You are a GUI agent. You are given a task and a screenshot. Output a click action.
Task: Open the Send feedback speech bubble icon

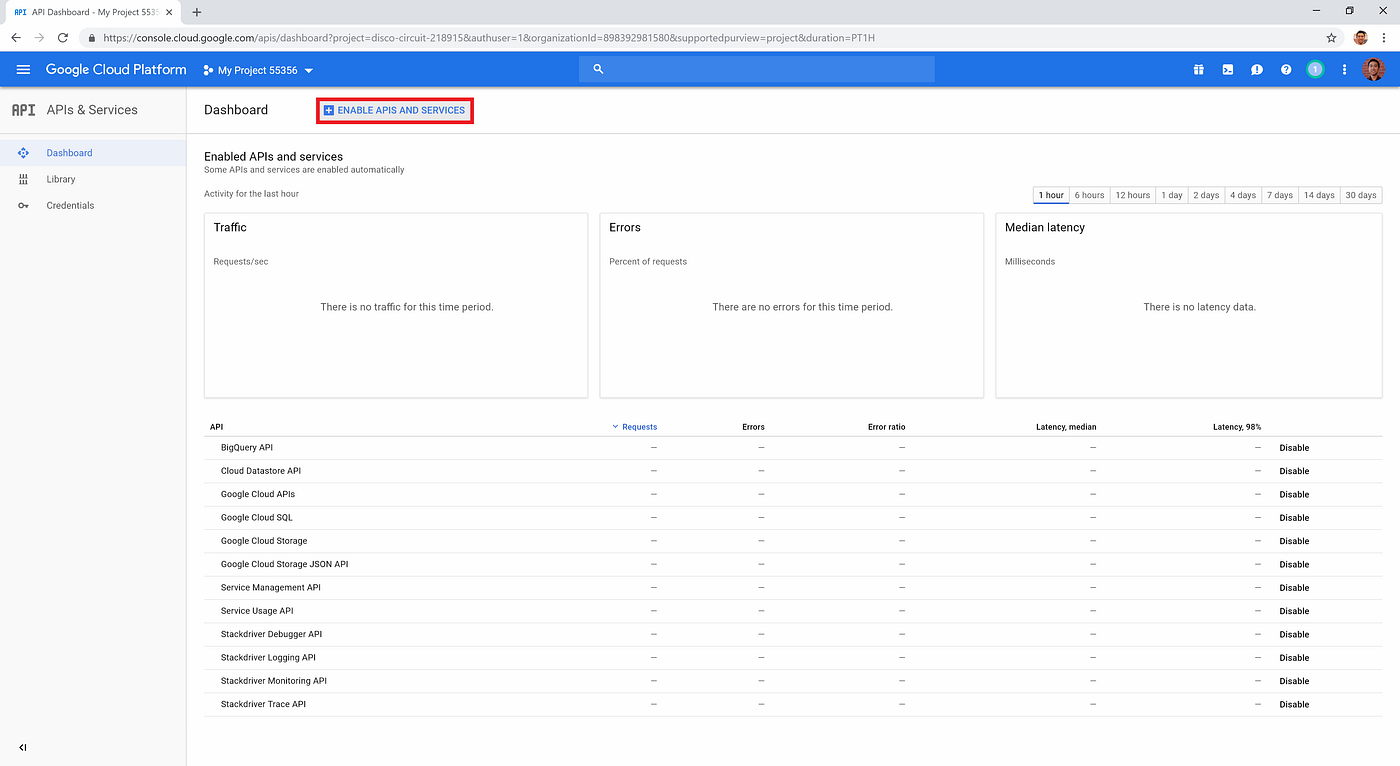coord(1257,69)
